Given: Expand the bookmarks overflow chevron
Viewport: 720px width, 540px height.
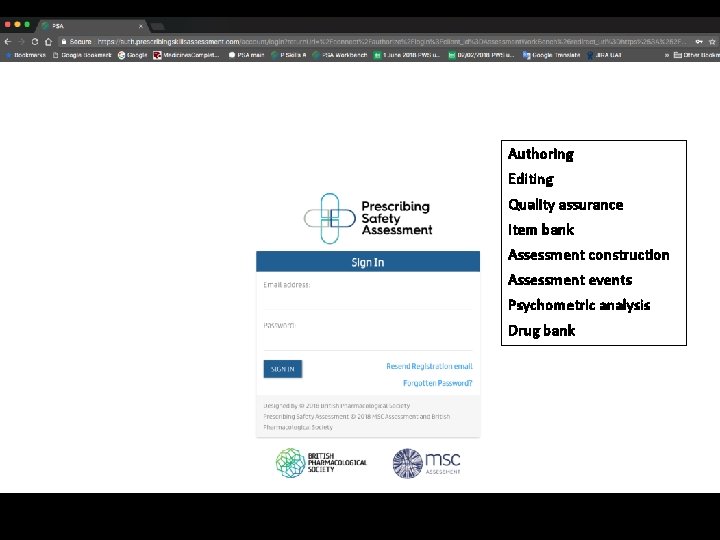Looking at the screenshot, I should [666, 55].
